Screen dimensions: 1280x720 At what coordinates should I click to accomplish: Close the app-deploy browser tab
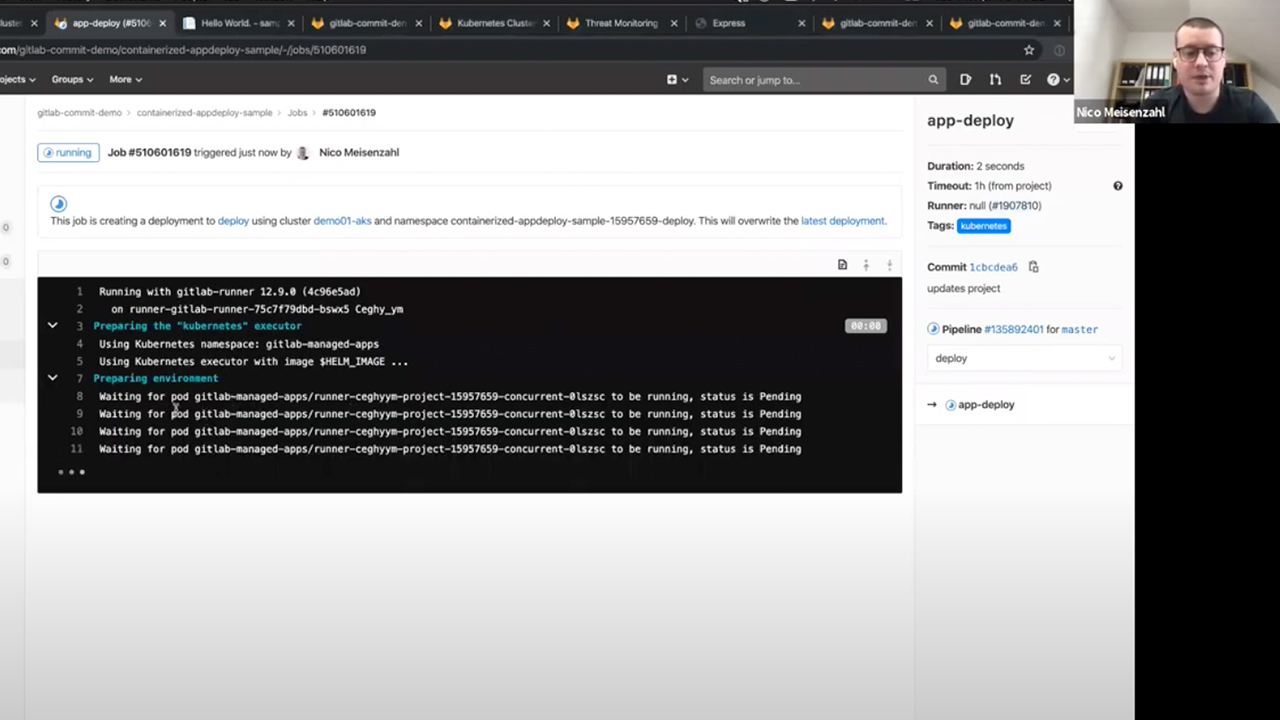tap(163, 23)
